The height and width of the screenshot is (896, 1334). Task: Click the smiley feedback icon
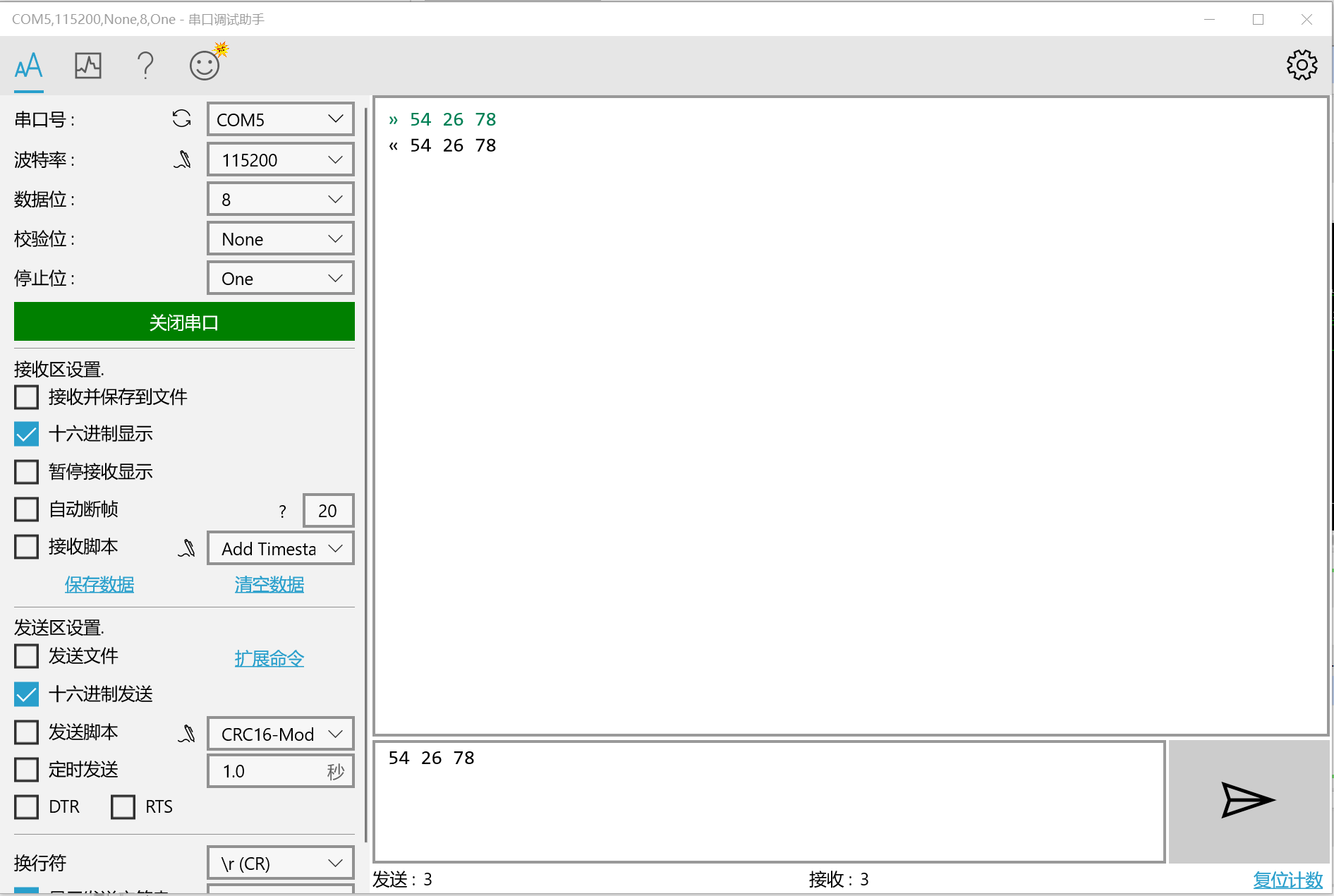(205, 64)
